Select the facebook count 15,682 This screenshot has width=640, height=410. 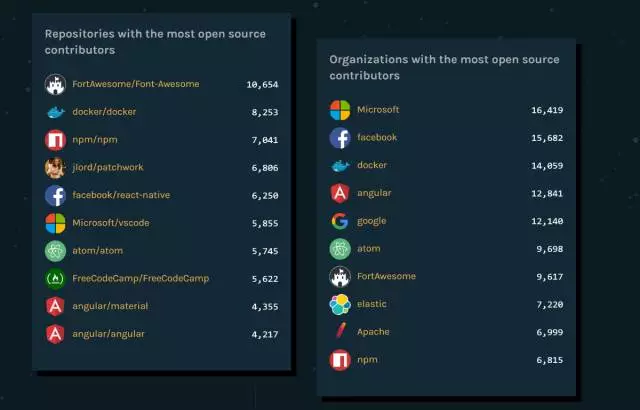(547, 138)
